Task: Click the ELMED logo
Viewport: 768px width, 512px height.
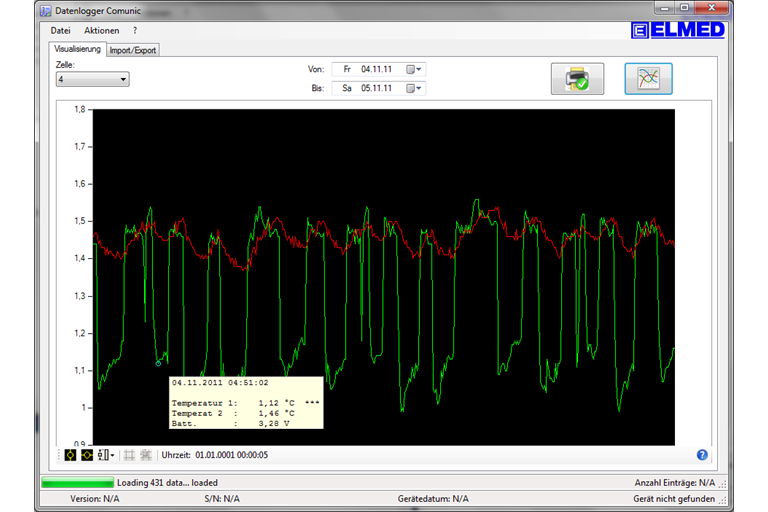Action: pos(679,31)
